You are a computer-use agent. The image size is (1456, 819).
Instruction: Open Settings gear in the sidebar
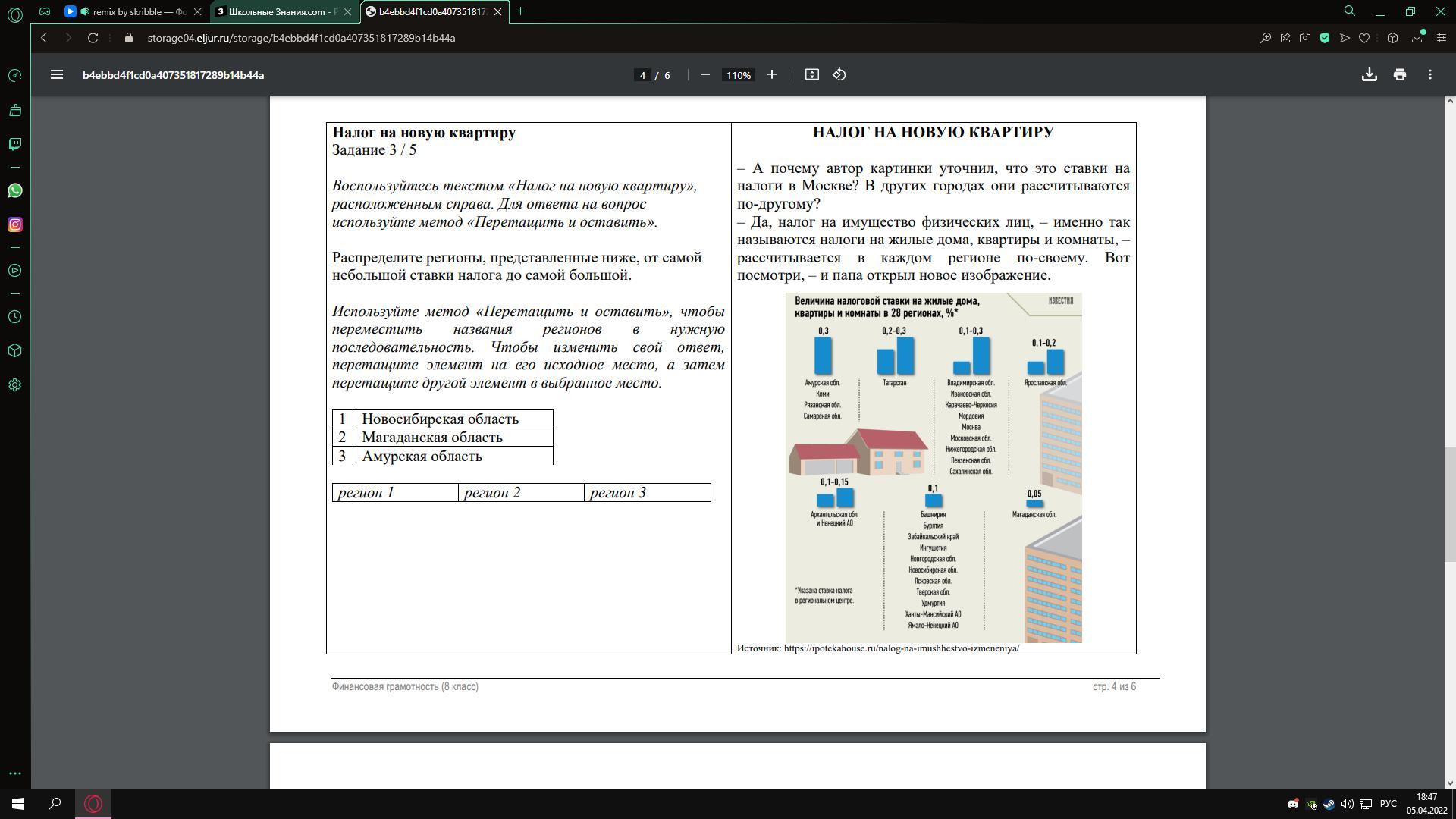(x=14, y=385)
